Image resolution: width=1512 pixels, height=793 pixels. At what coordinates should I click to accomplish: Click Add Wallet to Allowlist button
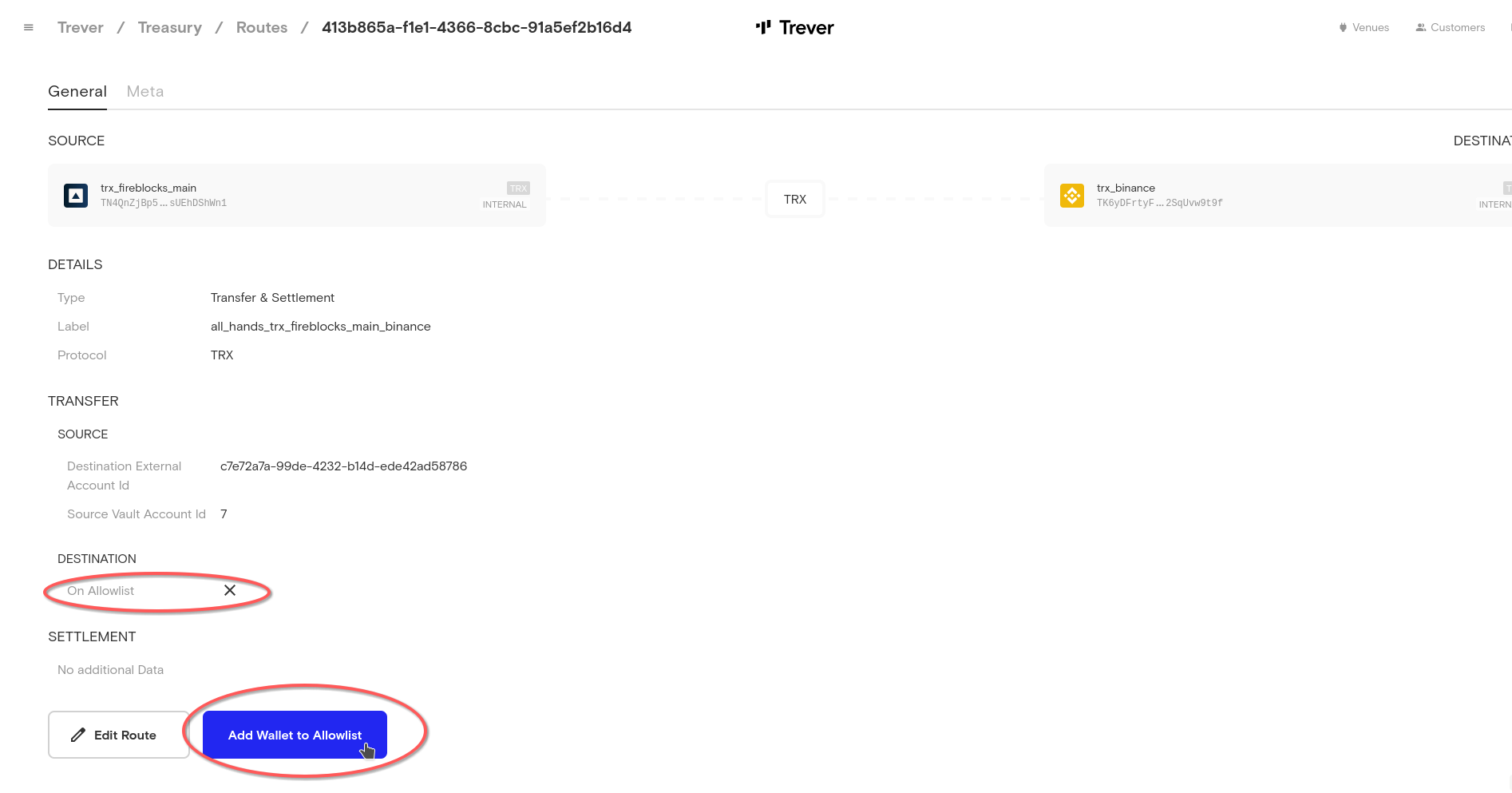click(295, 736)
